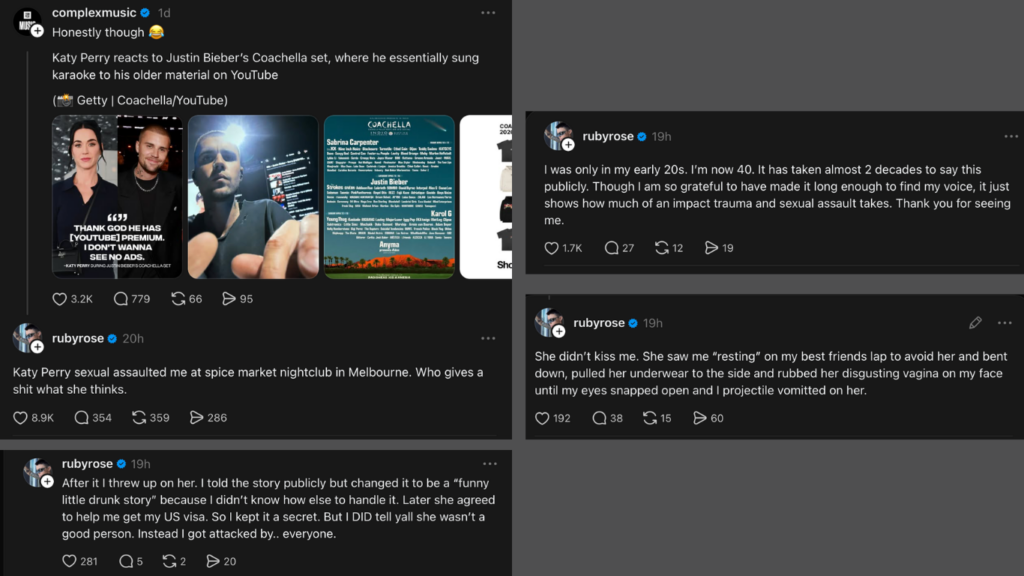Like the rubyrose post with 8.9K likes
This screenshot has width=1024, height=576.
pyautogui.click(x=21, y=418)
